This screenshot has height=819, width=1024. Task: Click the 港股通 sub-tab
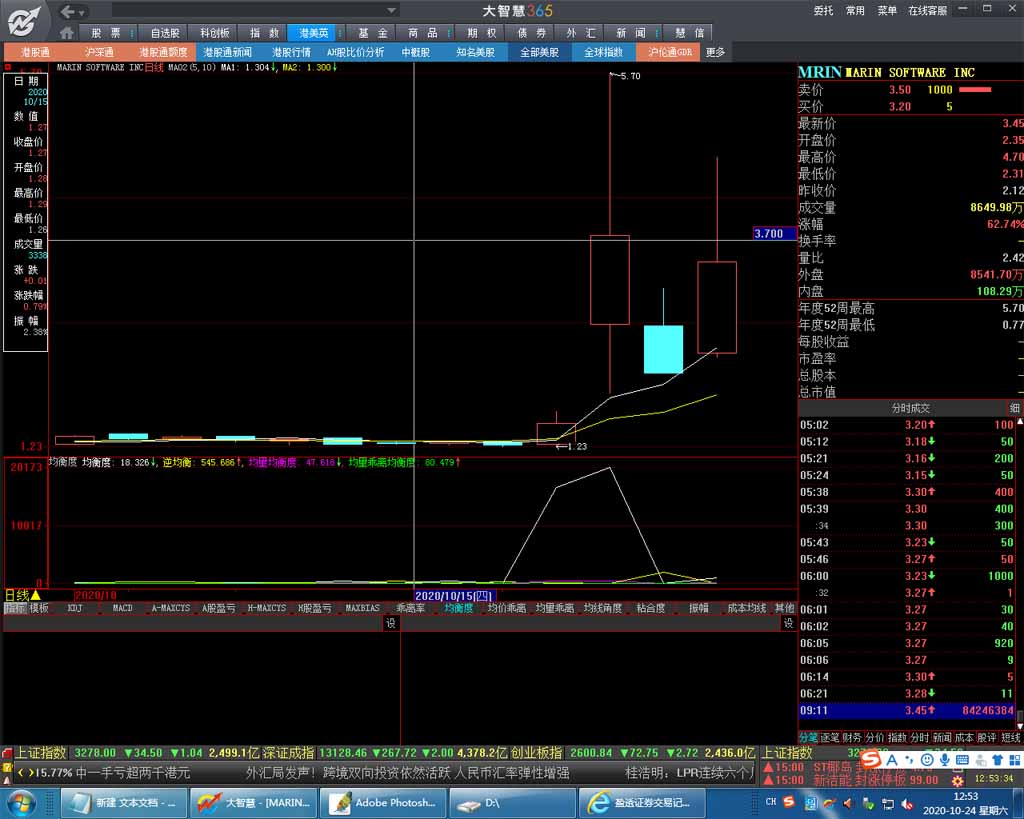pyautogui.click(x=35, y=52)
